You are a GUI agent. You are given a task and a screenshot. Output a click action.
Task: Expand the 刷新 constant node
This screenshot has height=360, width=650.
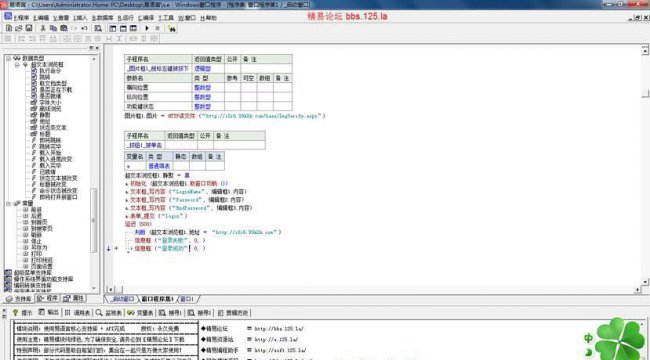pos(26,235)
